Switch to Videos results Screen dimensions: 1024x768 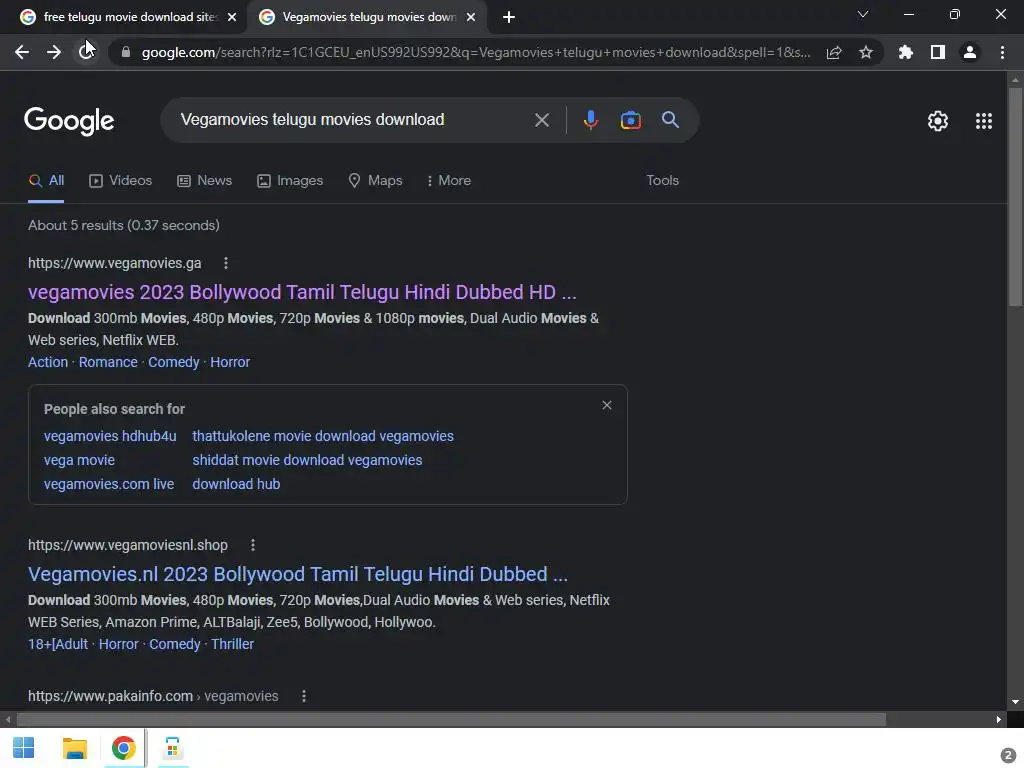pos(121,181)
